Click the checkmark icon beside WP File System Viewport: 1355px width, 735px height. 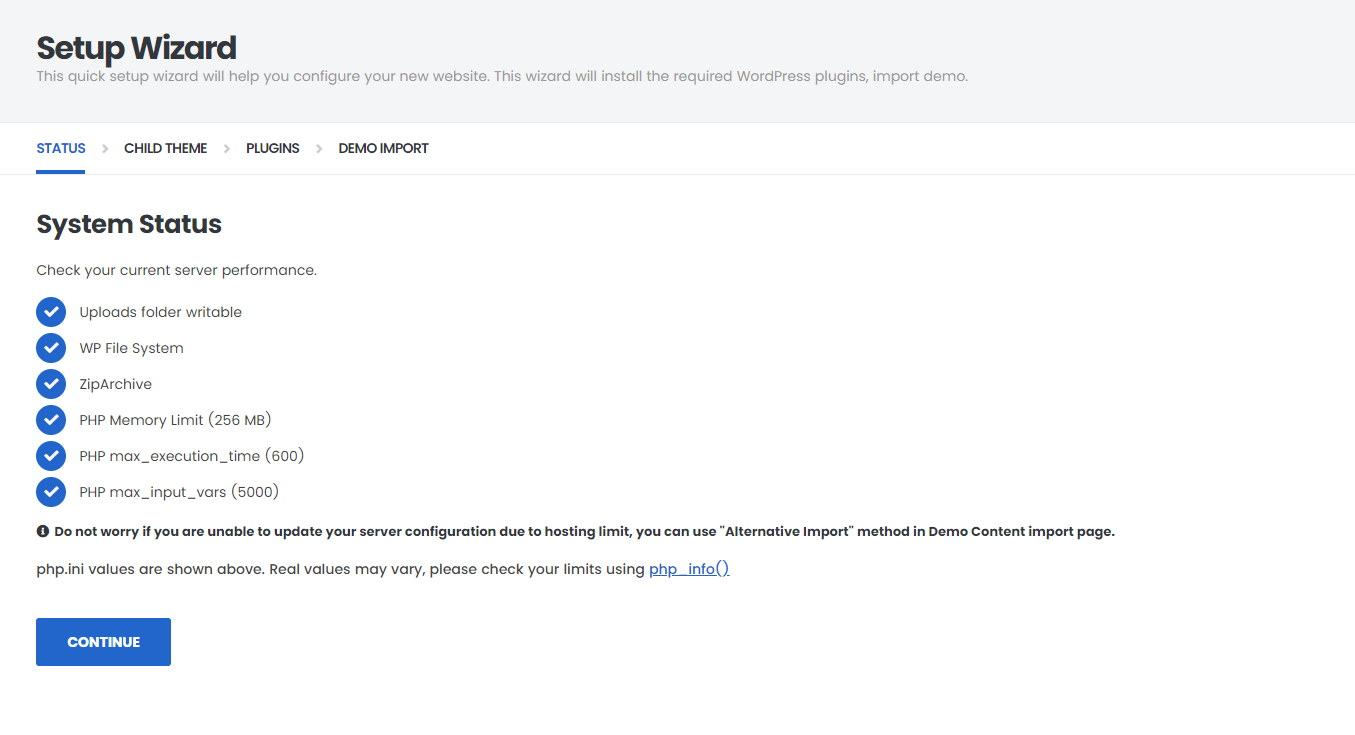tap(51, 348)
